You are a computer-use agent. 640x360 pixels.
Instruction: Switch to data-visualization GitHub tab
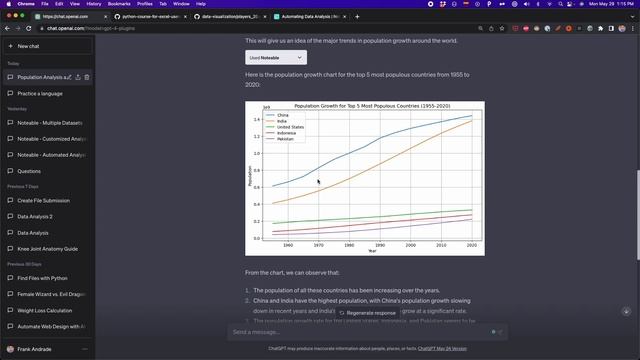(x=230, y=17)
